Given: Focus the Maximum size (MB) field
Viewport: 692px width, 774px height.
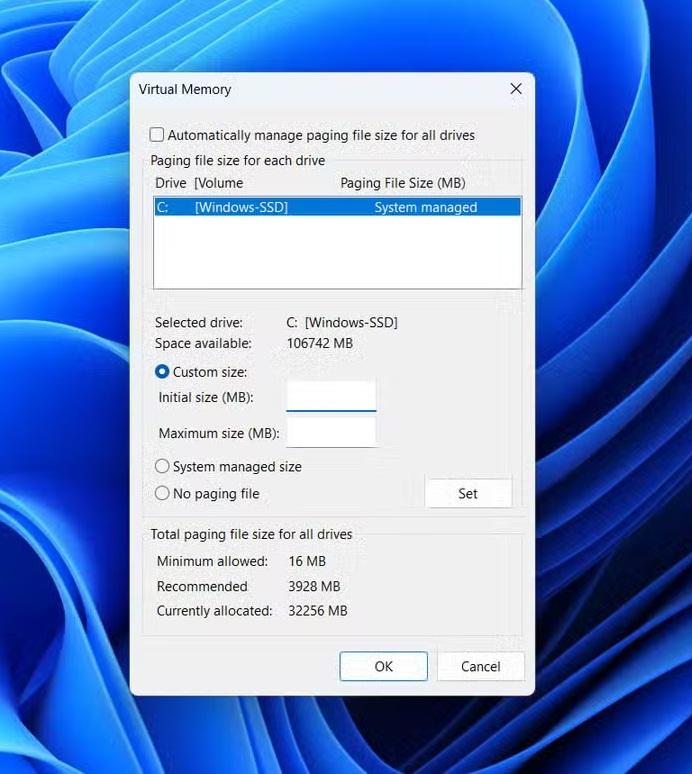Looking at the screenshot, I should click(331, 432).
